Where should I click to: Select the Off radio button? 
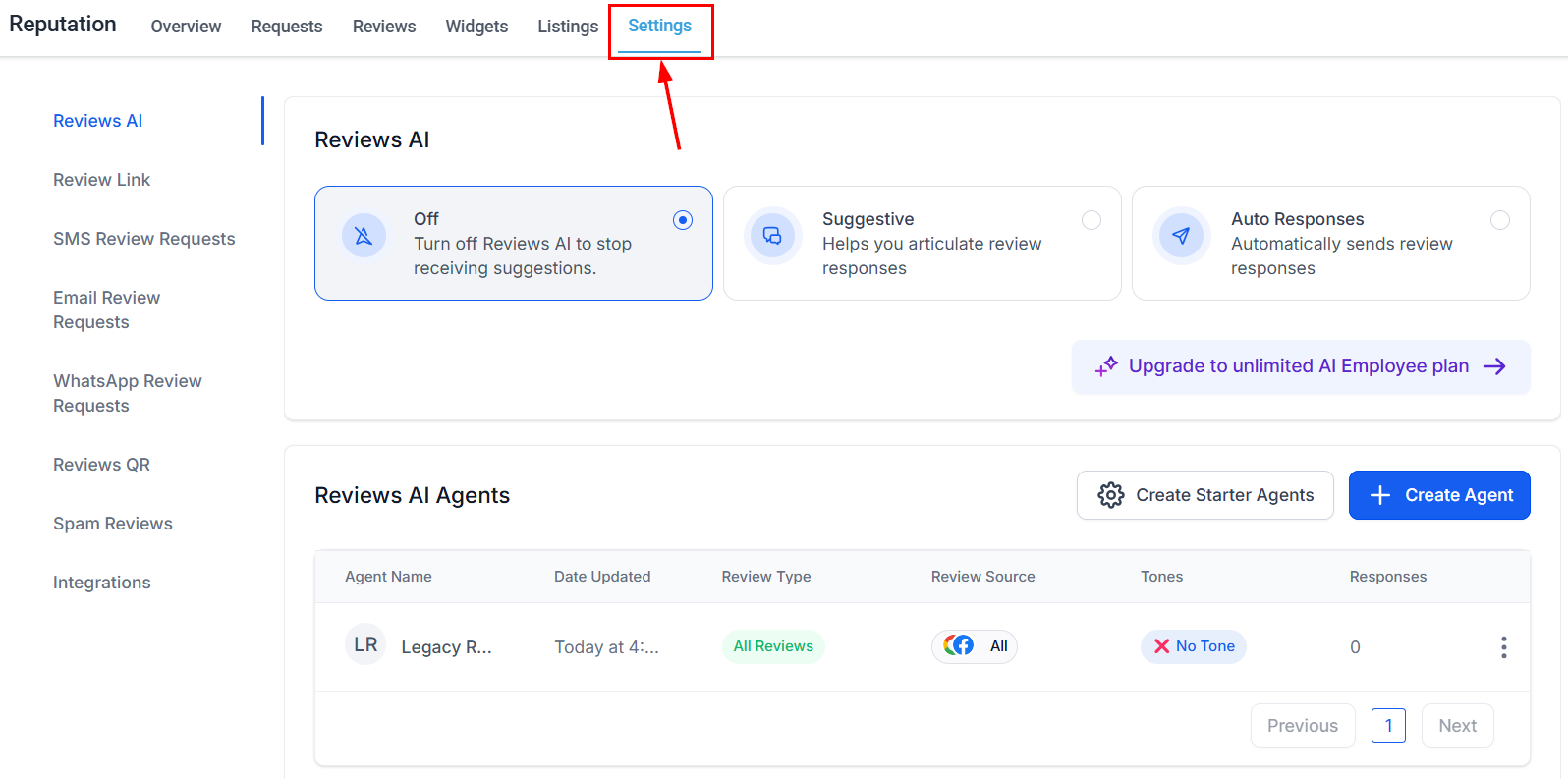683,220
